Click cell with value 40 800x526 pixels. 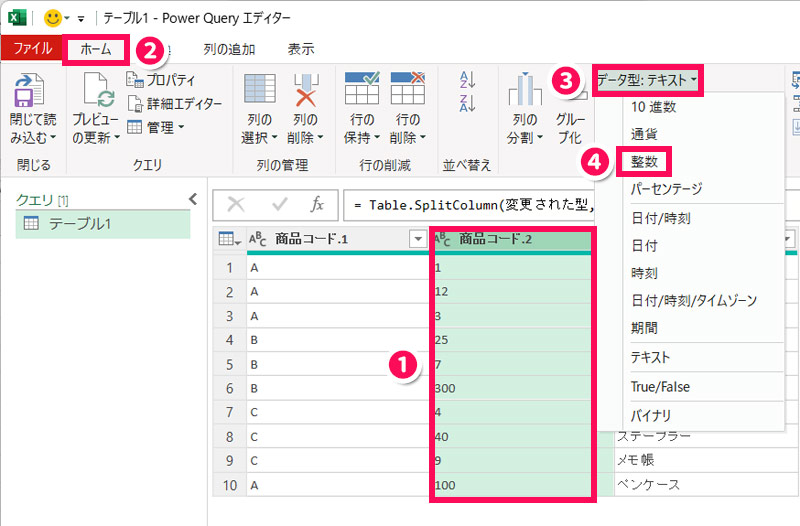pos(512,437)
